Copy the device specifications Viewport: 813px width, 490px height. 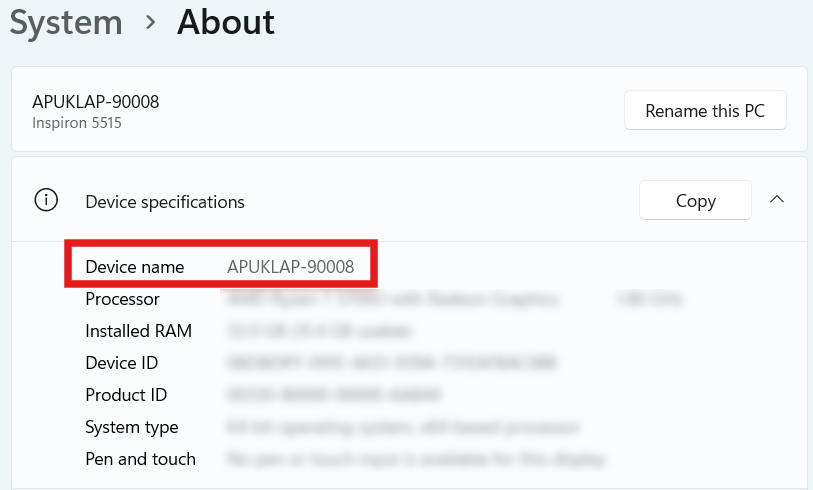(x=695, y=201)
